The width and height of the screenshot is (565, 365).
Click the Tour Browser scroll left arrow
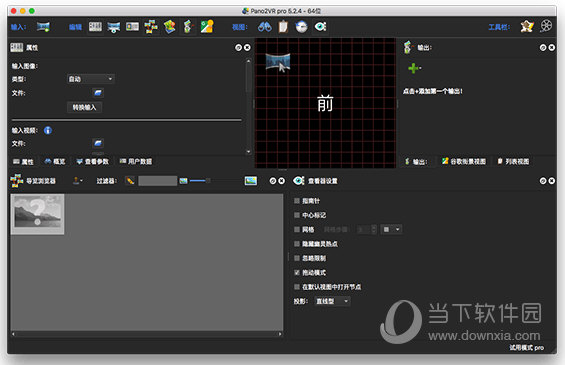(x=13, y=334)
